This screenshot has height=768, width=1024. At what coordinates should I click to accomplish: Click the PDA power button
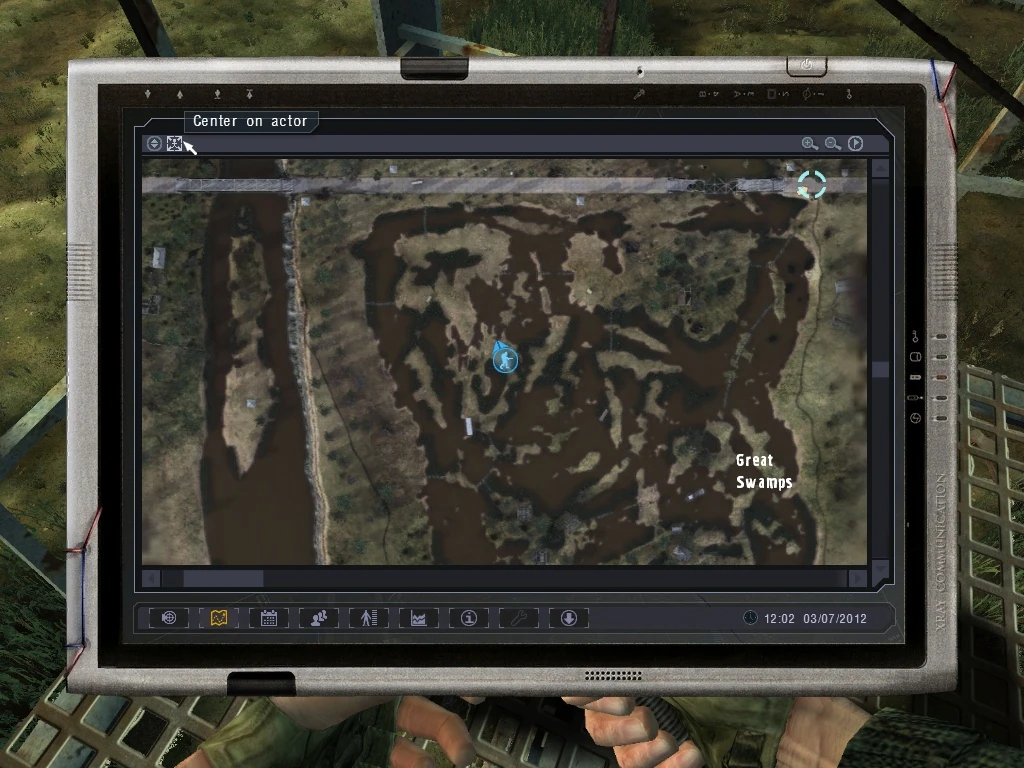(807, 65)
